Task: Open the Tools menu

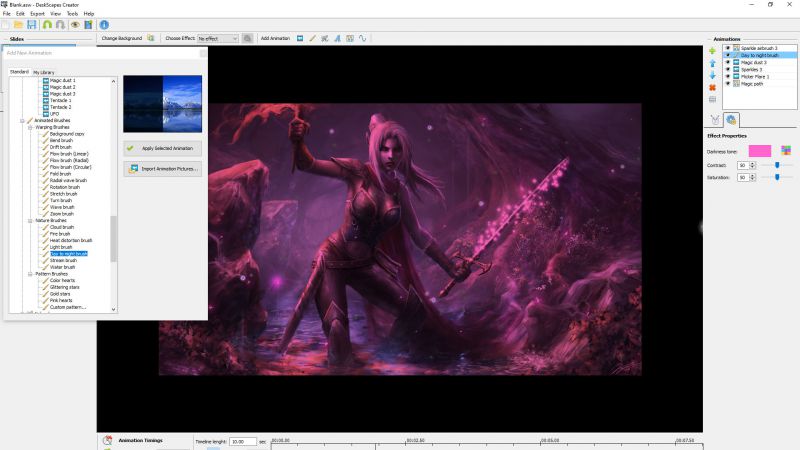Action: pyautogui.click(x=72, y=14)
